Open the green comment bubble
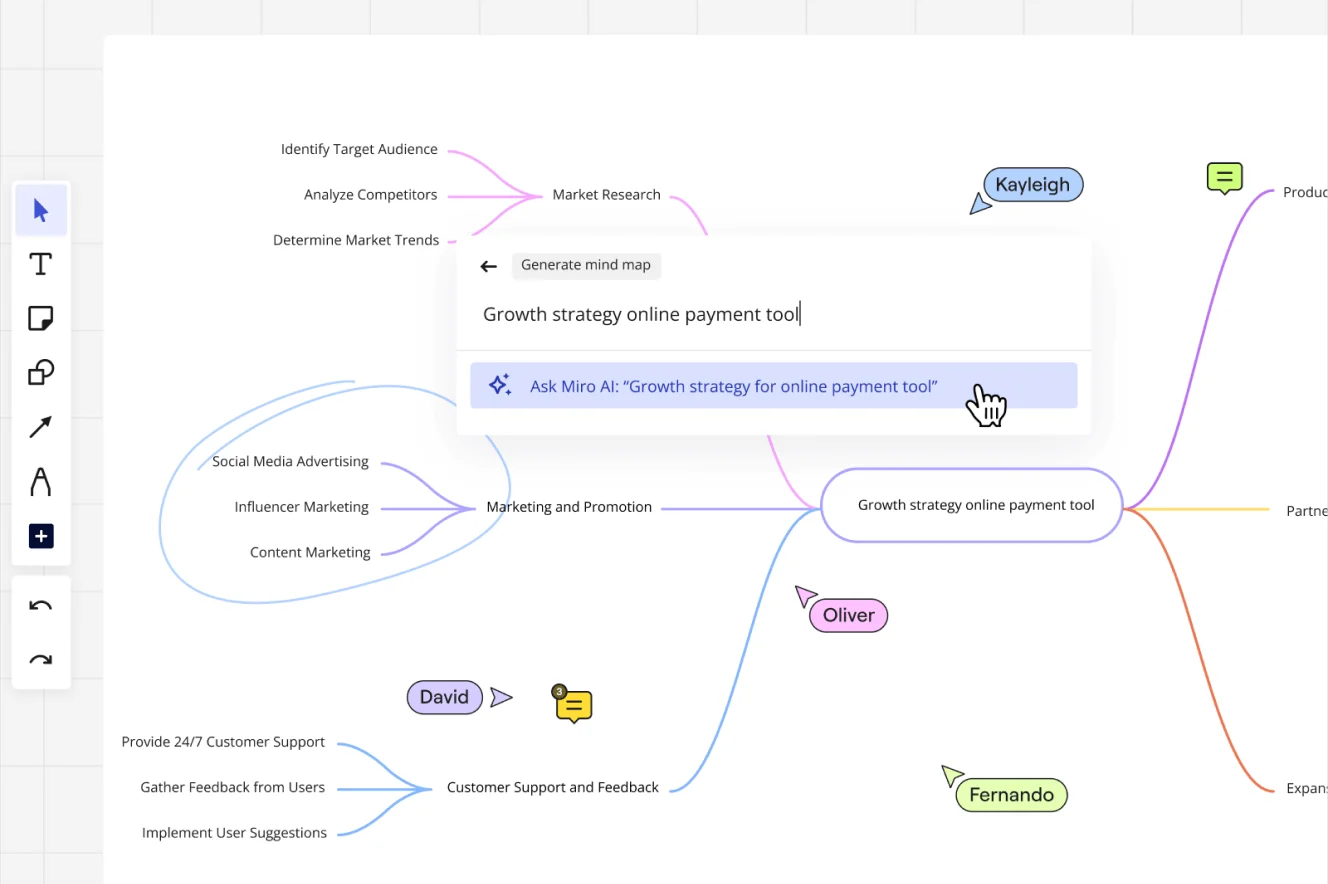 point(1225,178)
